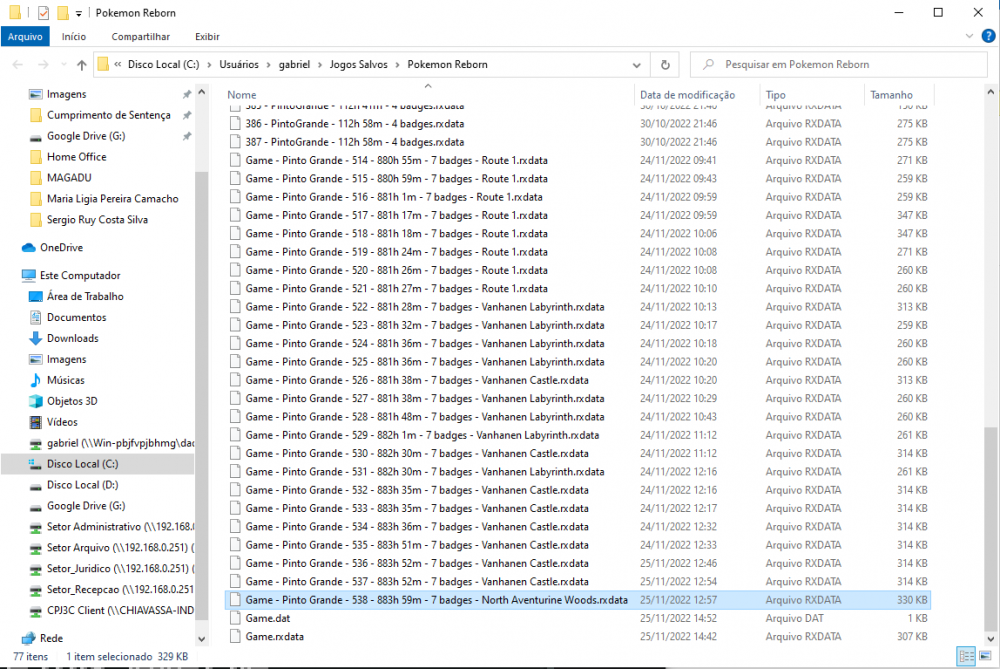This screenshot has height=669, width=1000.
Task: Open the address bar history dropdown
Action: 639,65
